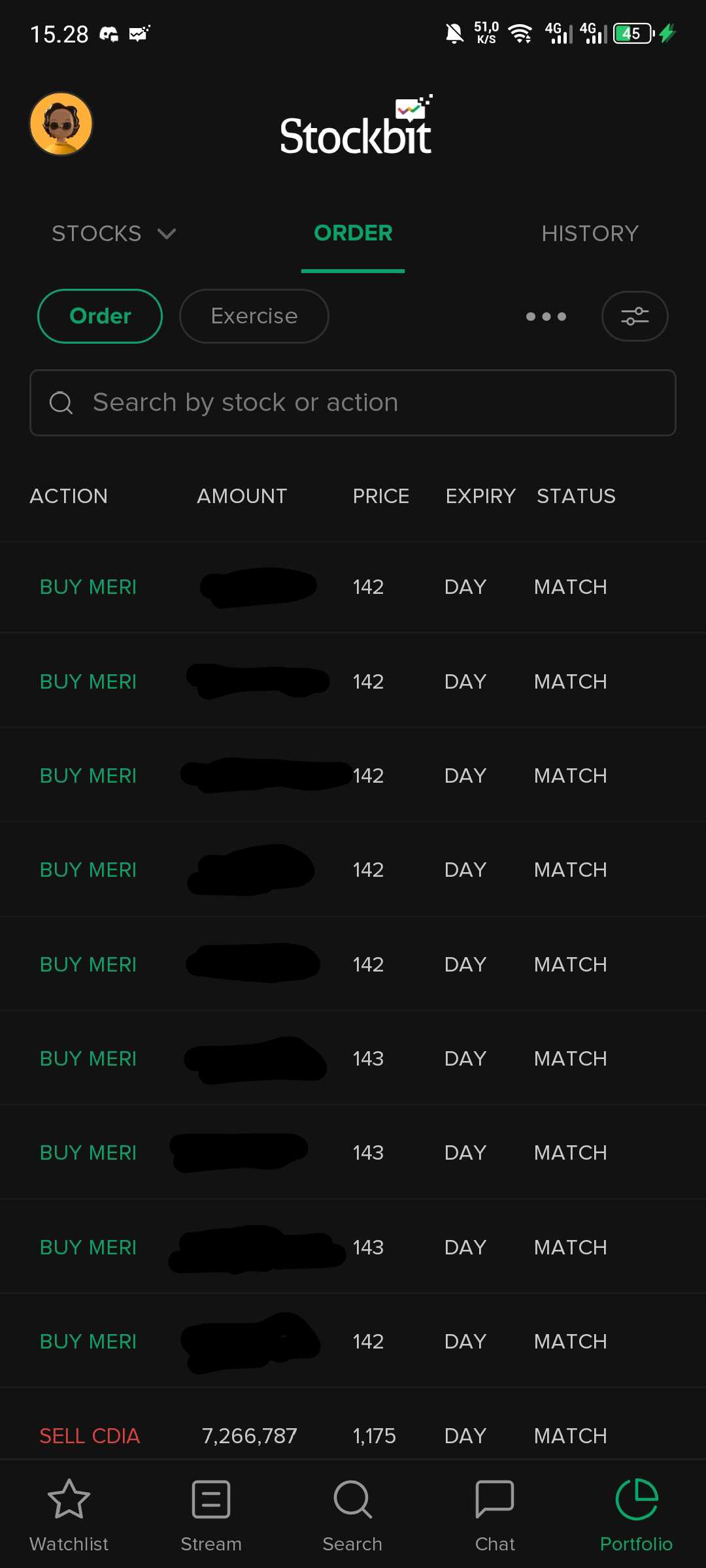The width and height of the screenshot is (706, 1568).
Task: Tap the AMOUNT column header
Action: (242, 497)
